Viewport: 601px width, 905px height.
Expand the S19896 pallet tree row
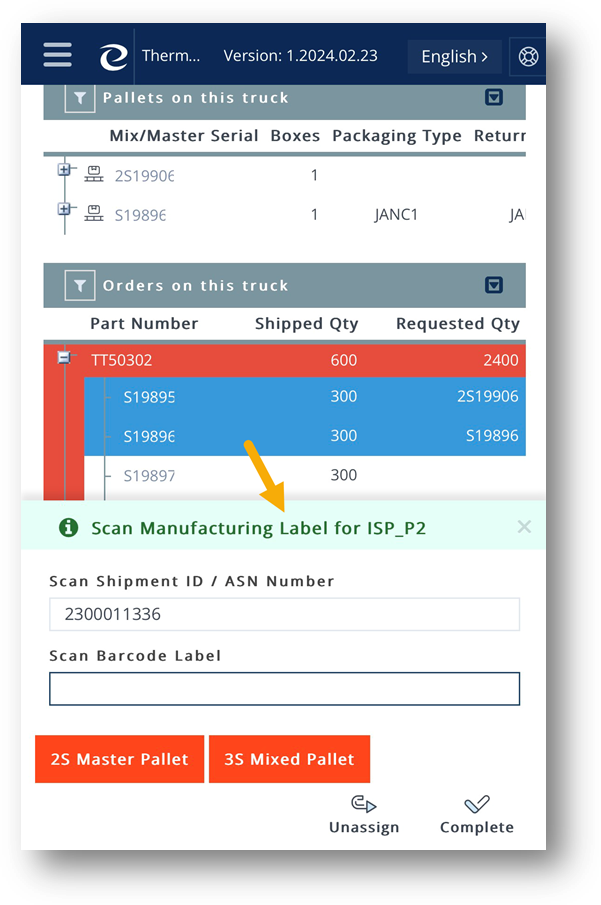pyautogui.click(x=65, y=209)
